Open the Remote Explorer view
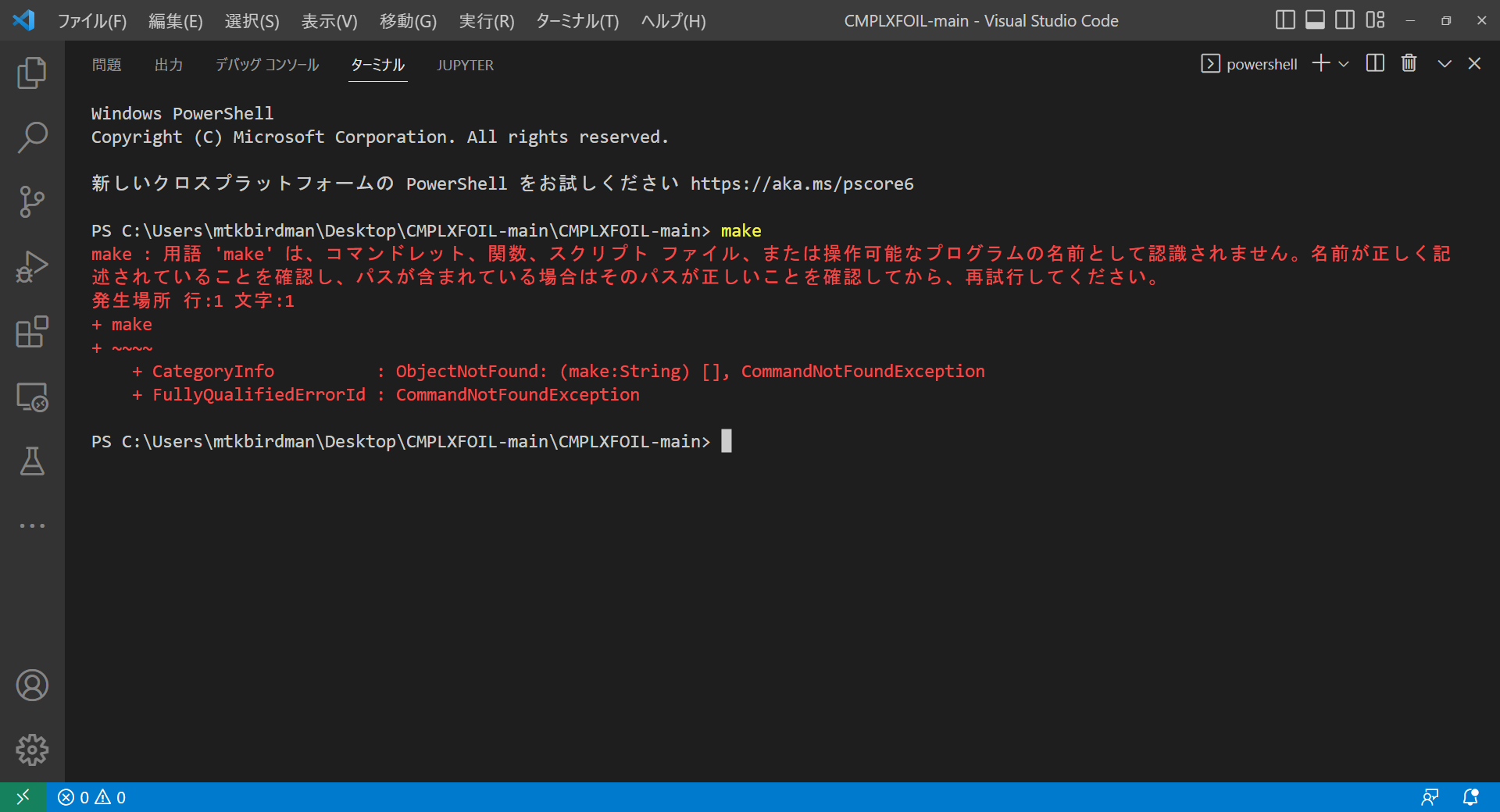 tap(32, 397)
